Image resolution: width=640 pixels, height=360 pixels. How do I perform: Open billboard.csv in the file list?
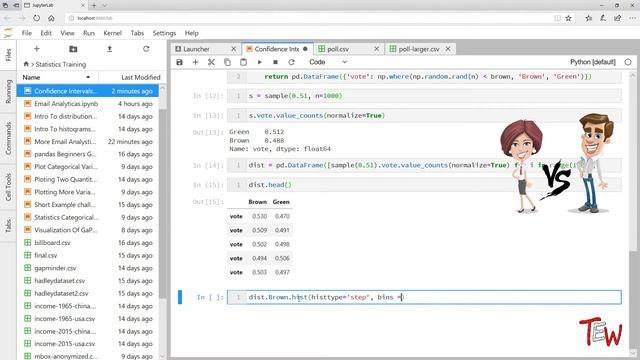click(x=88, y=242)
